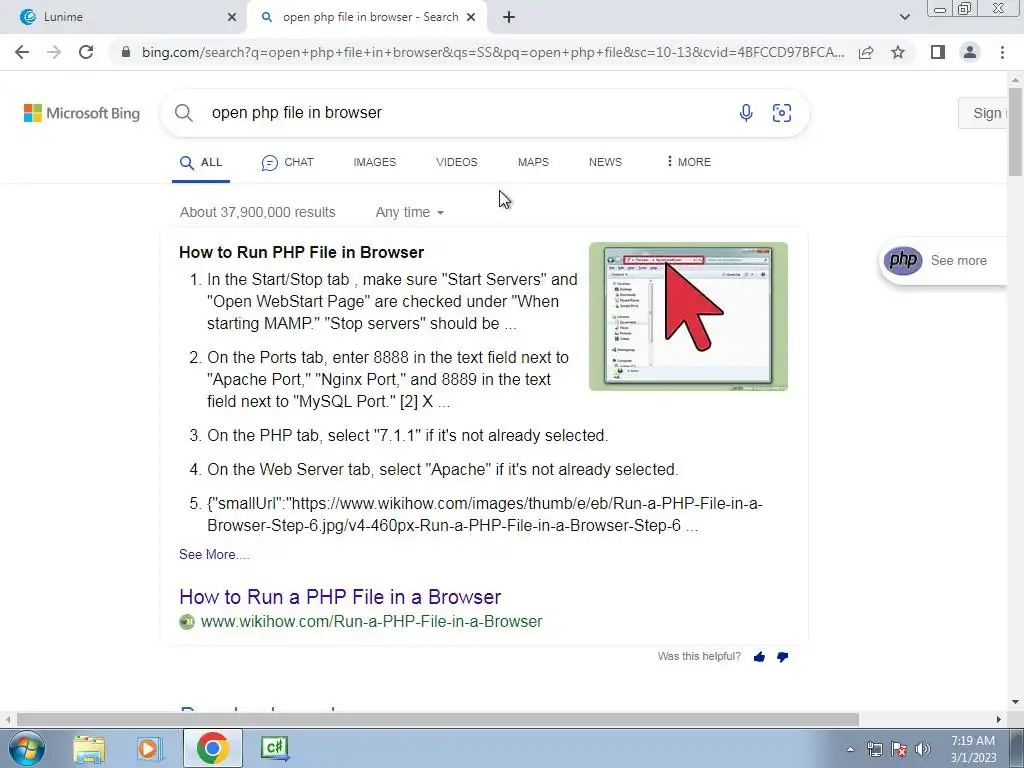
Task: Click the Microsoft Bing logo
Action: coord(82,113)
